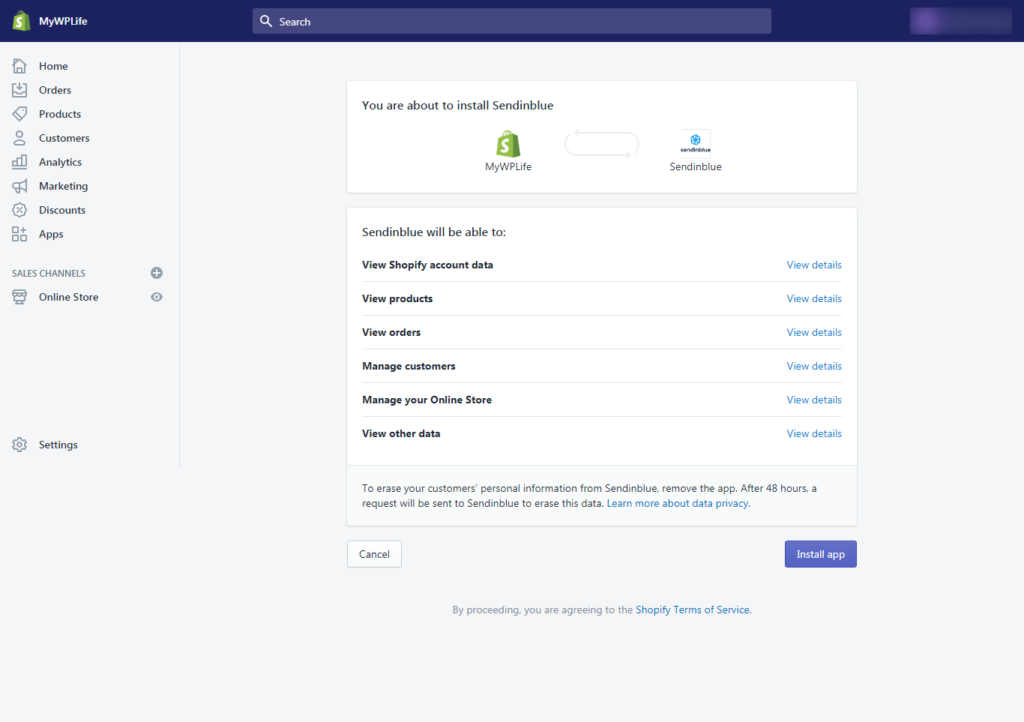View details for Shopify account data

click(814, 265)
